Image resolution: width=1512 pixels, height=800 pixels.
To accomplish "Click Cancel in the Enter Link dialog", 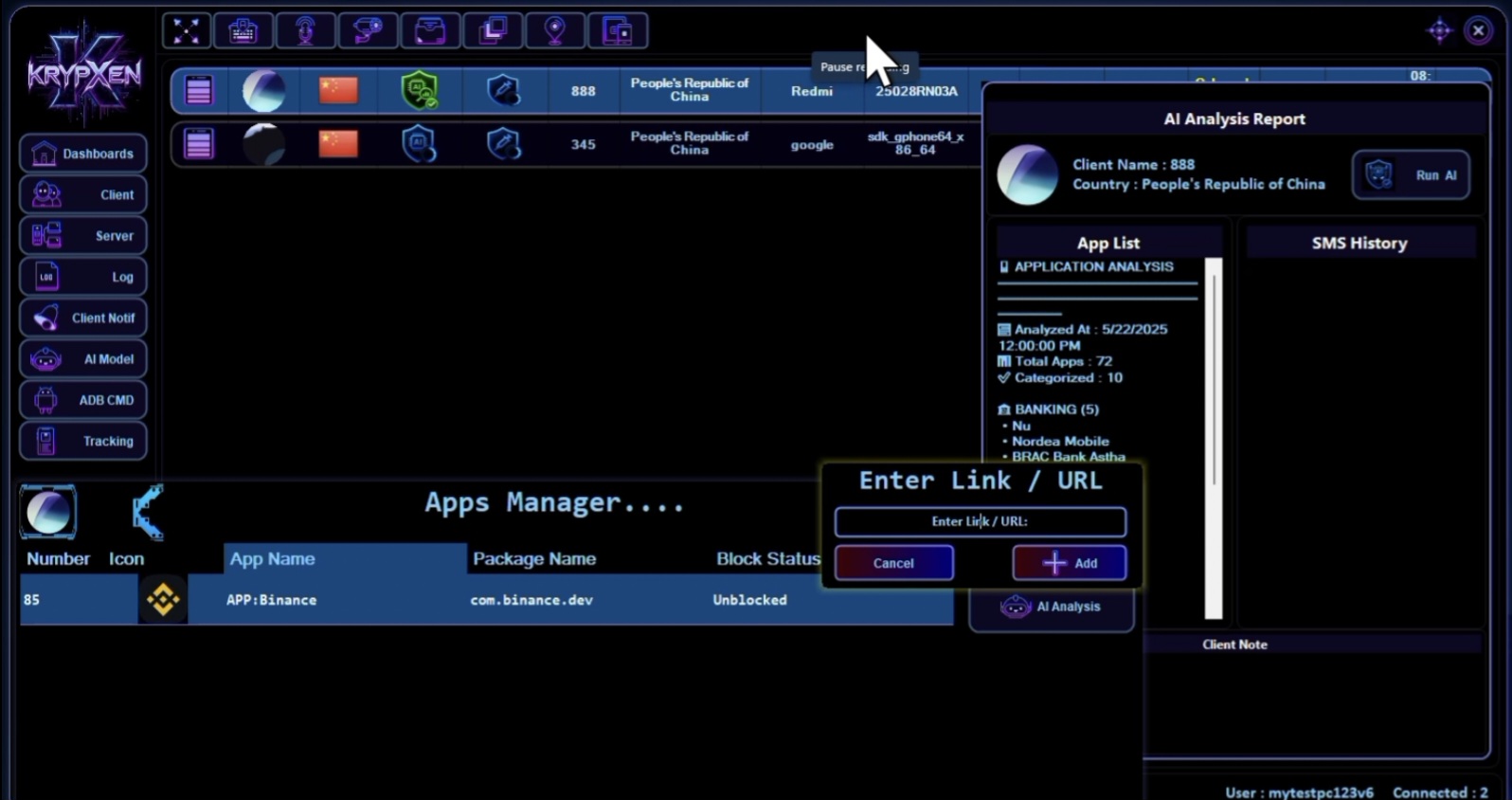I will tap(893, 563).
